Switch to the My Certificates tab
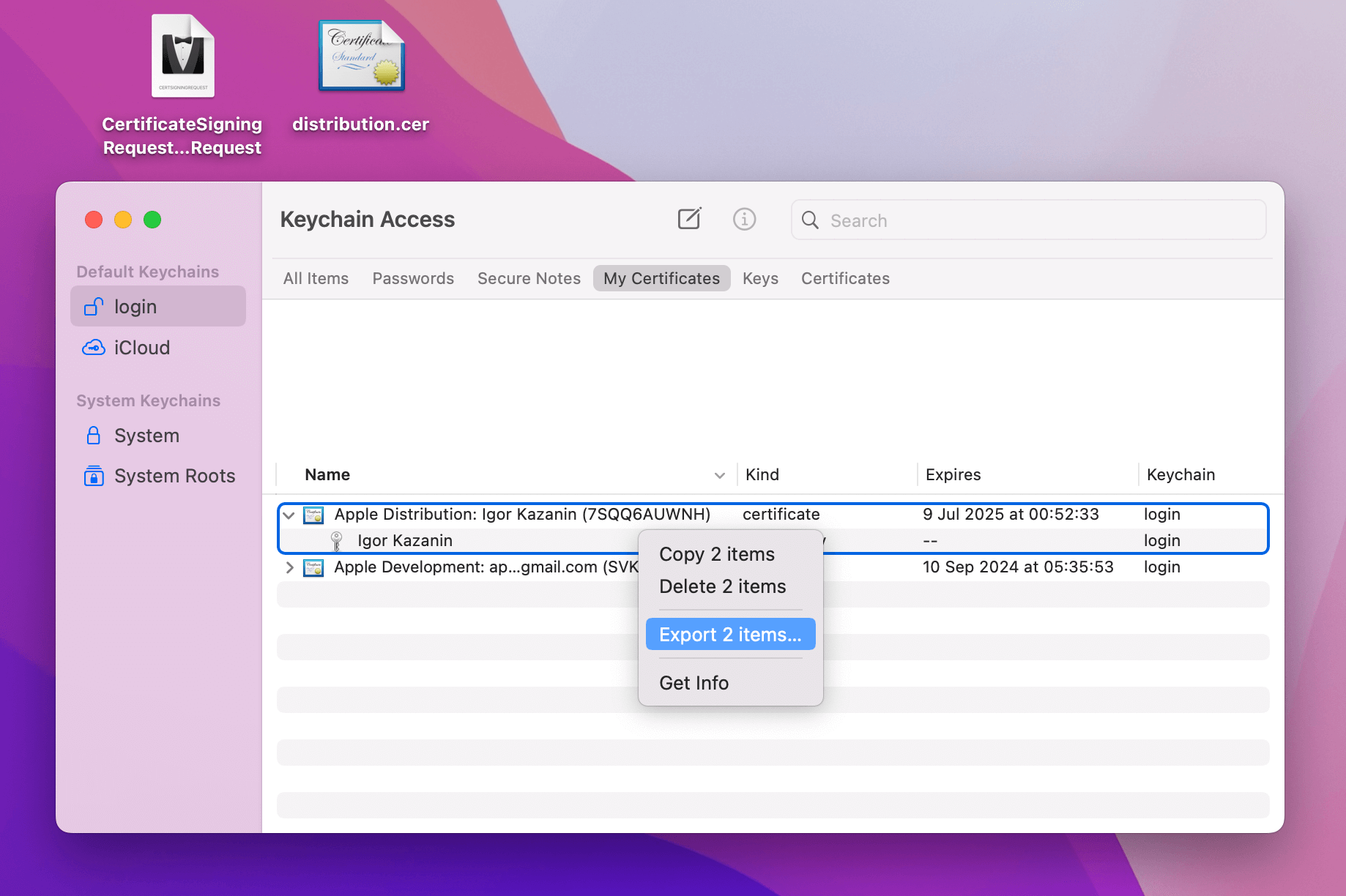This screenshot has height=896, width=1346. click(661, 278)
